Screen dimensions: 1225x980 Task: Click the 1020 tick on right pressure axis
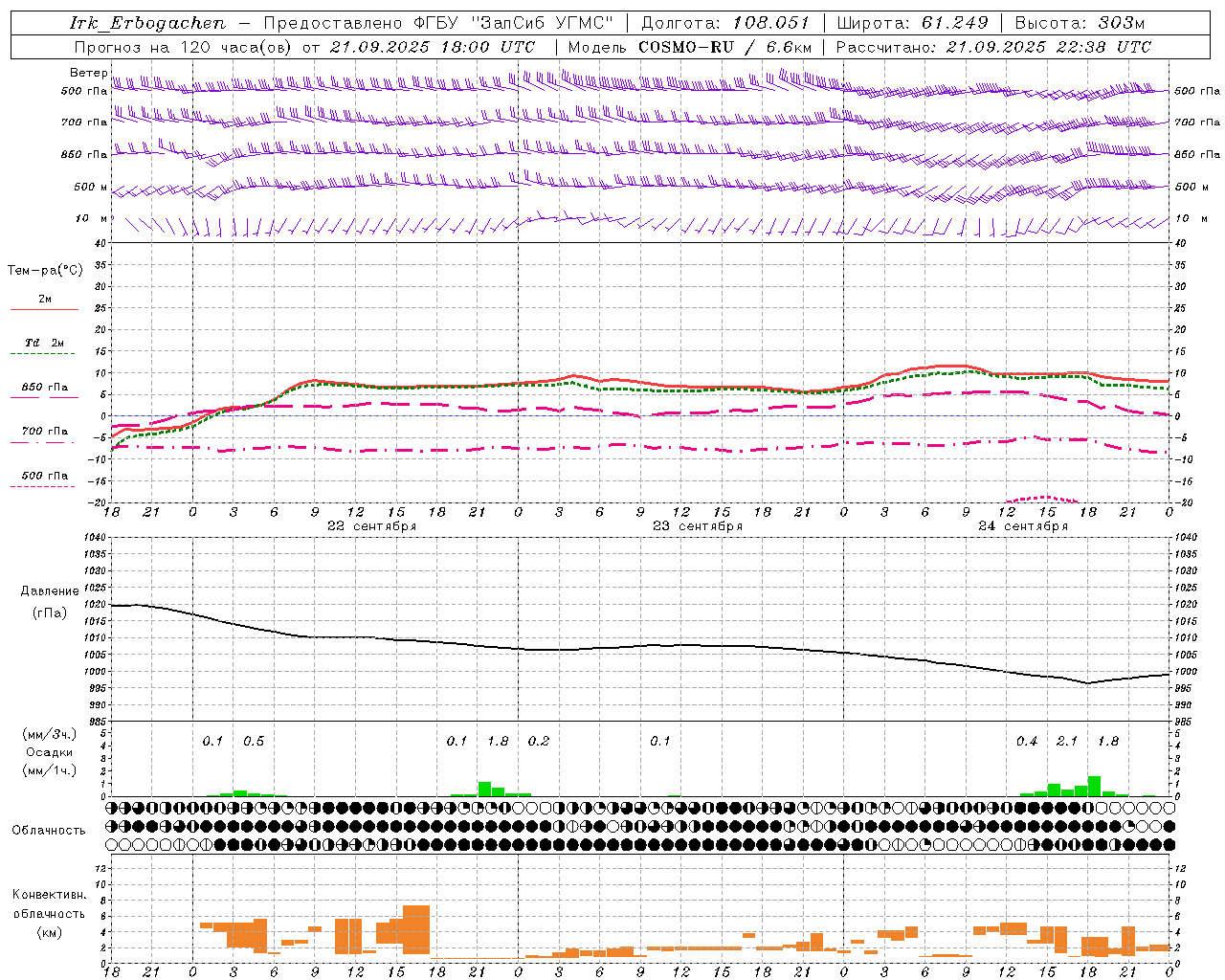click(1185, 605)
